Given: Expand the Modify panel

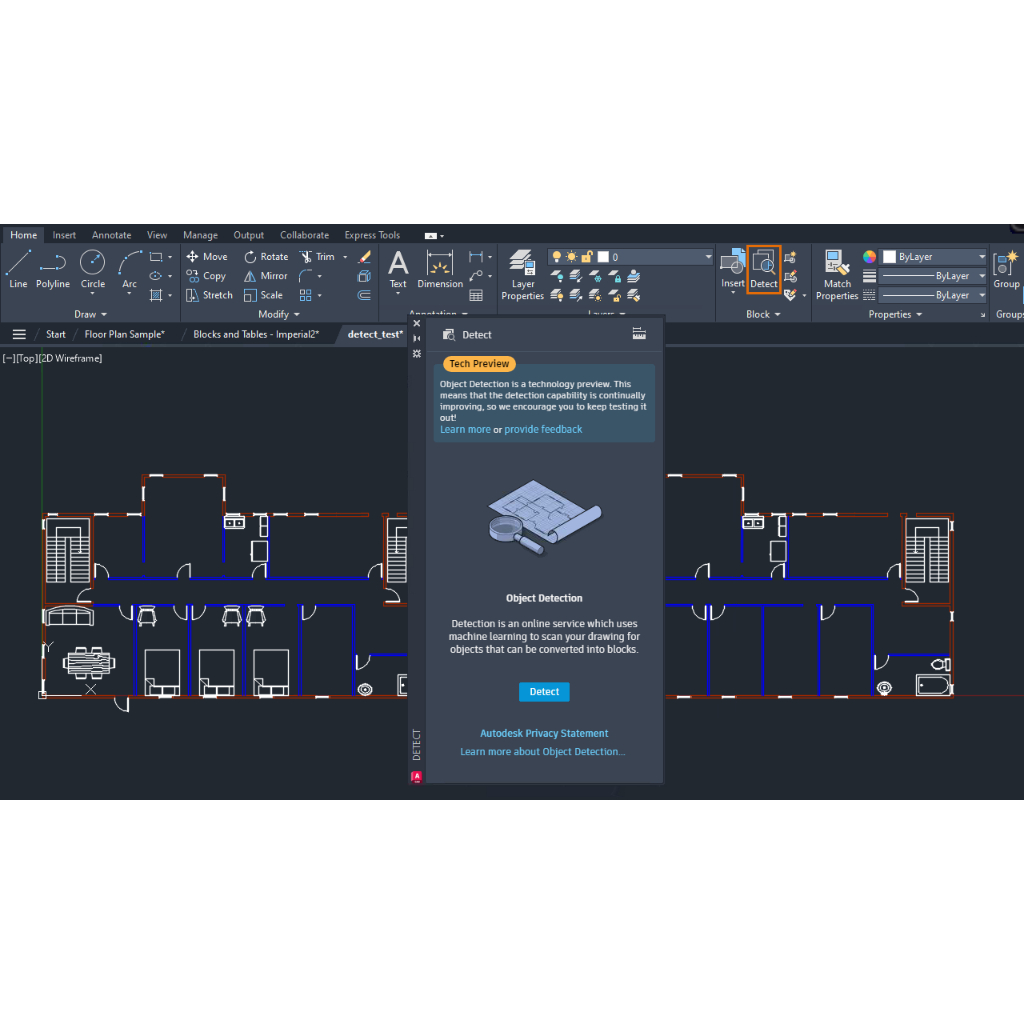Looking at the screenshot, I should [x=279, y=314].
